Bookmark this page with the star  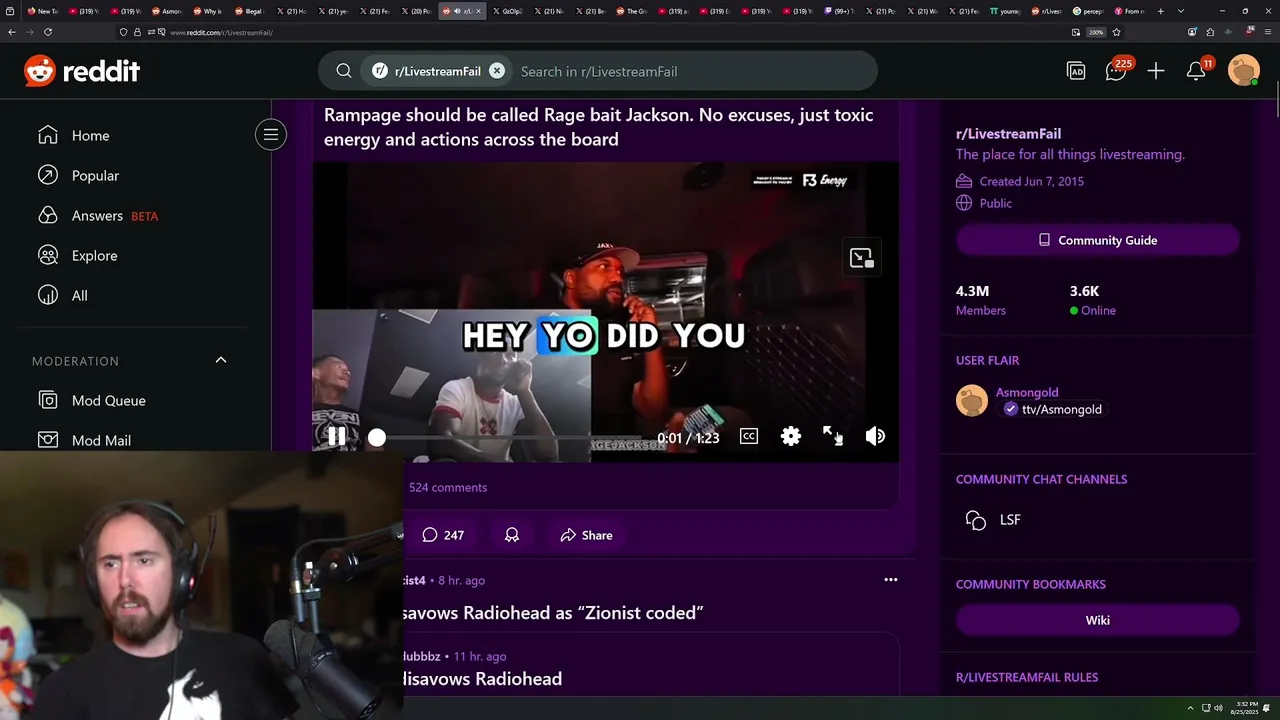pyautogui.click(x=1116, y=32)
